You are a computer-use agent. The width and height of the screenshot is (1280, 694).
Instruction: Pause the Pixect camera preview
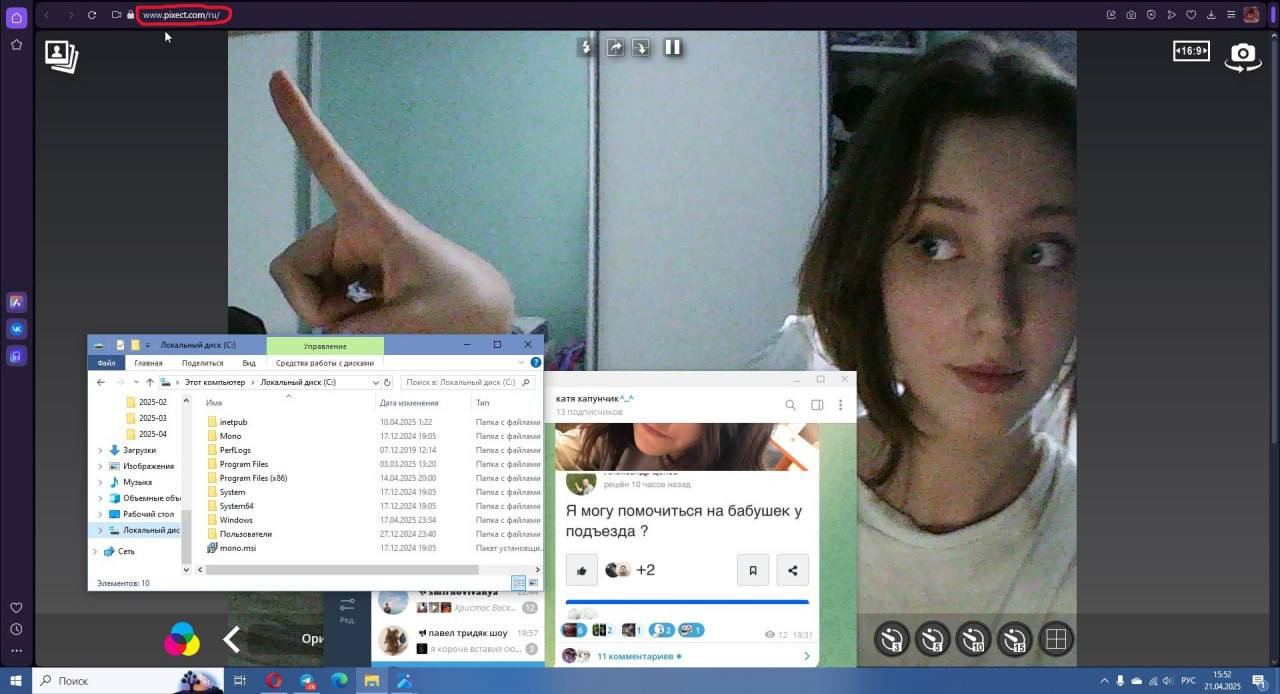click(x=673, y=47)
